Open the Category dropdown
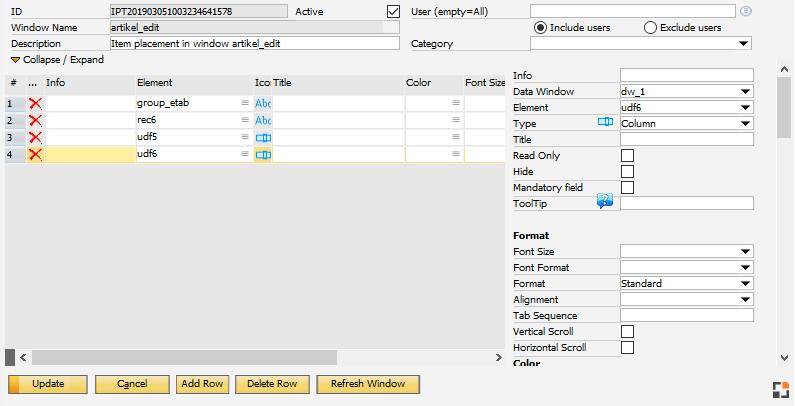The height and width of the screenshot is (406, 795). 743,44
